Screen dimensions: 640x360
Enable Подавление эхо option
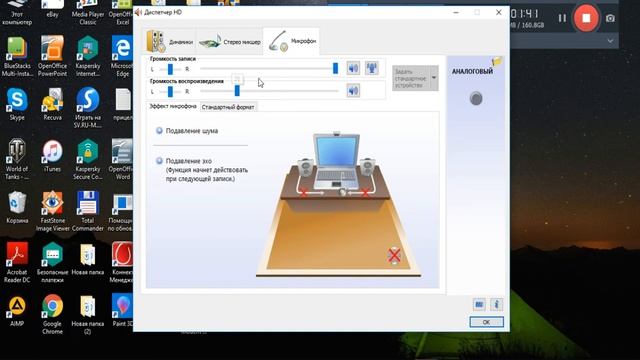coord(159,161)
